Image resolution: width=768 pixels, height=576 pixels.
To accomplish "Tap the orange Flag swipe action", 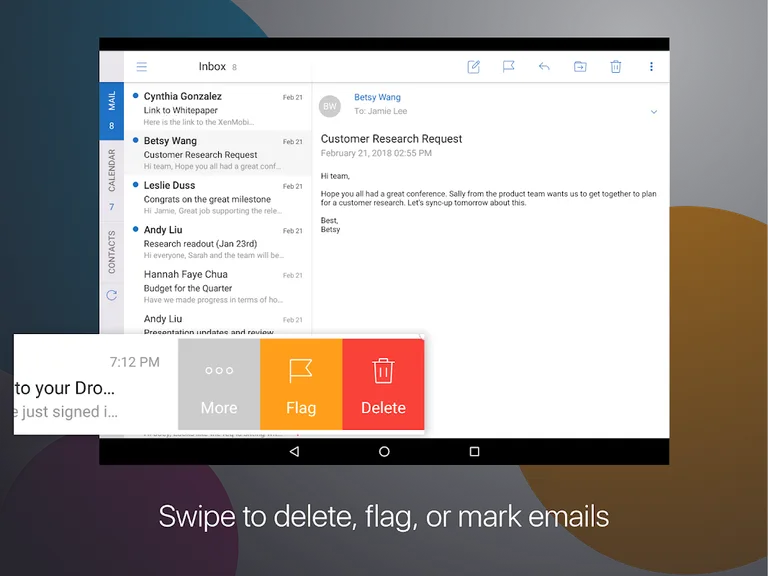I will [301, 386].
